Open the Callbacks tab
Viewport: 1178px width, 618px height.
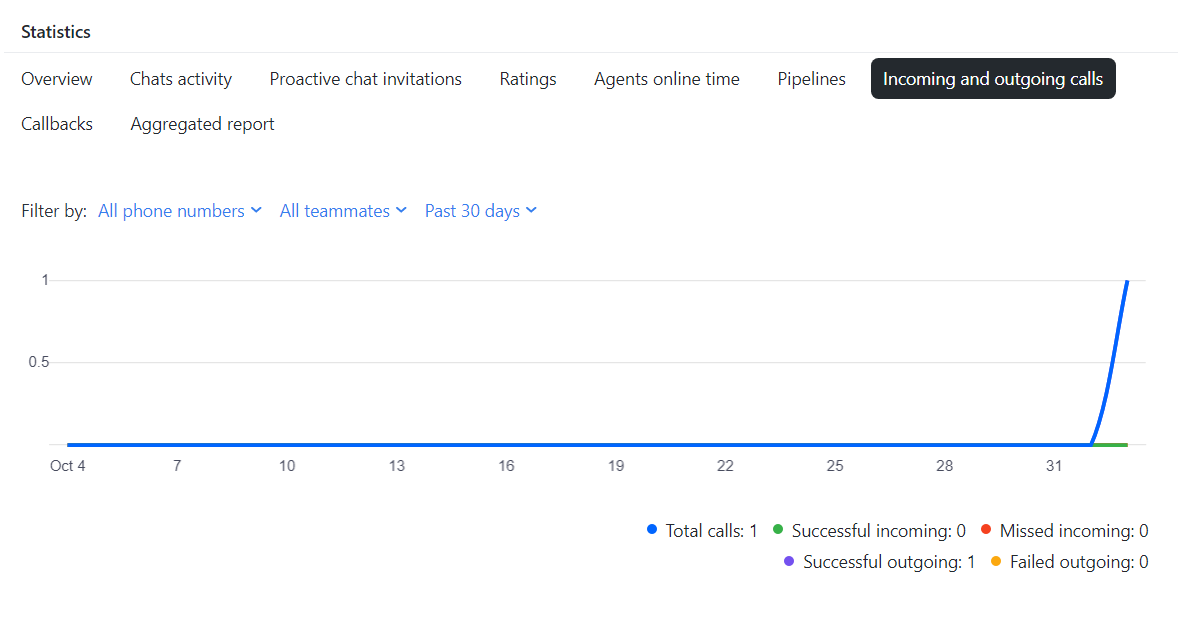(x=57, y=124)
